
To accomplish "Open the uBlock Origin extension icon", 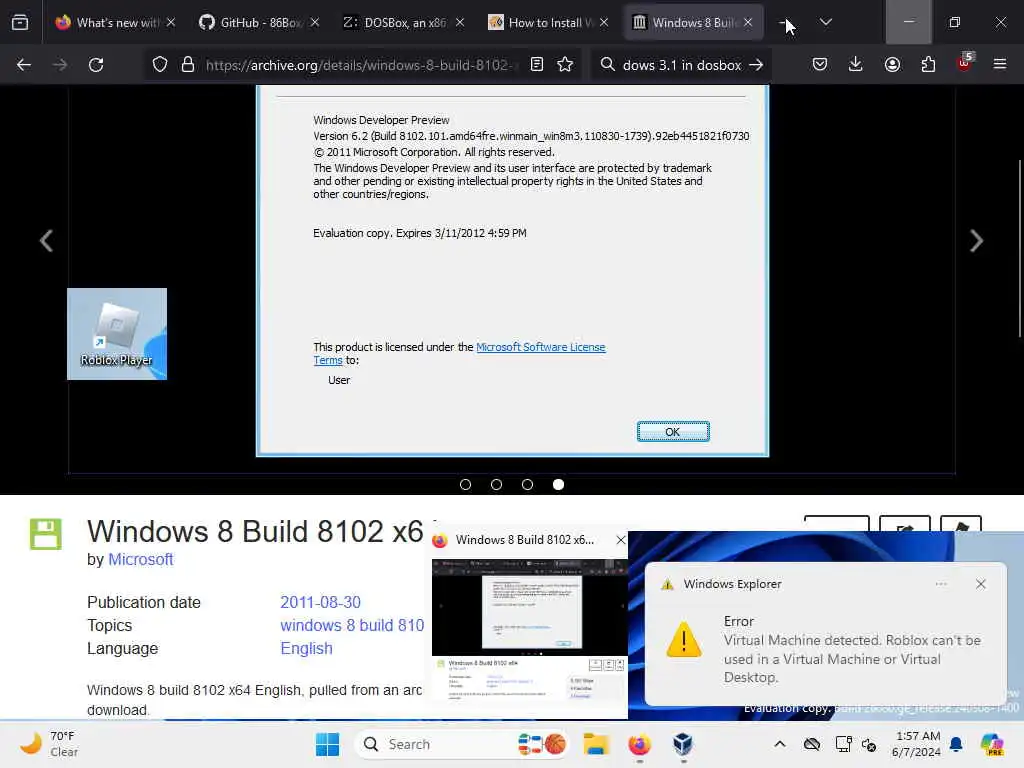I will [965, 63].
